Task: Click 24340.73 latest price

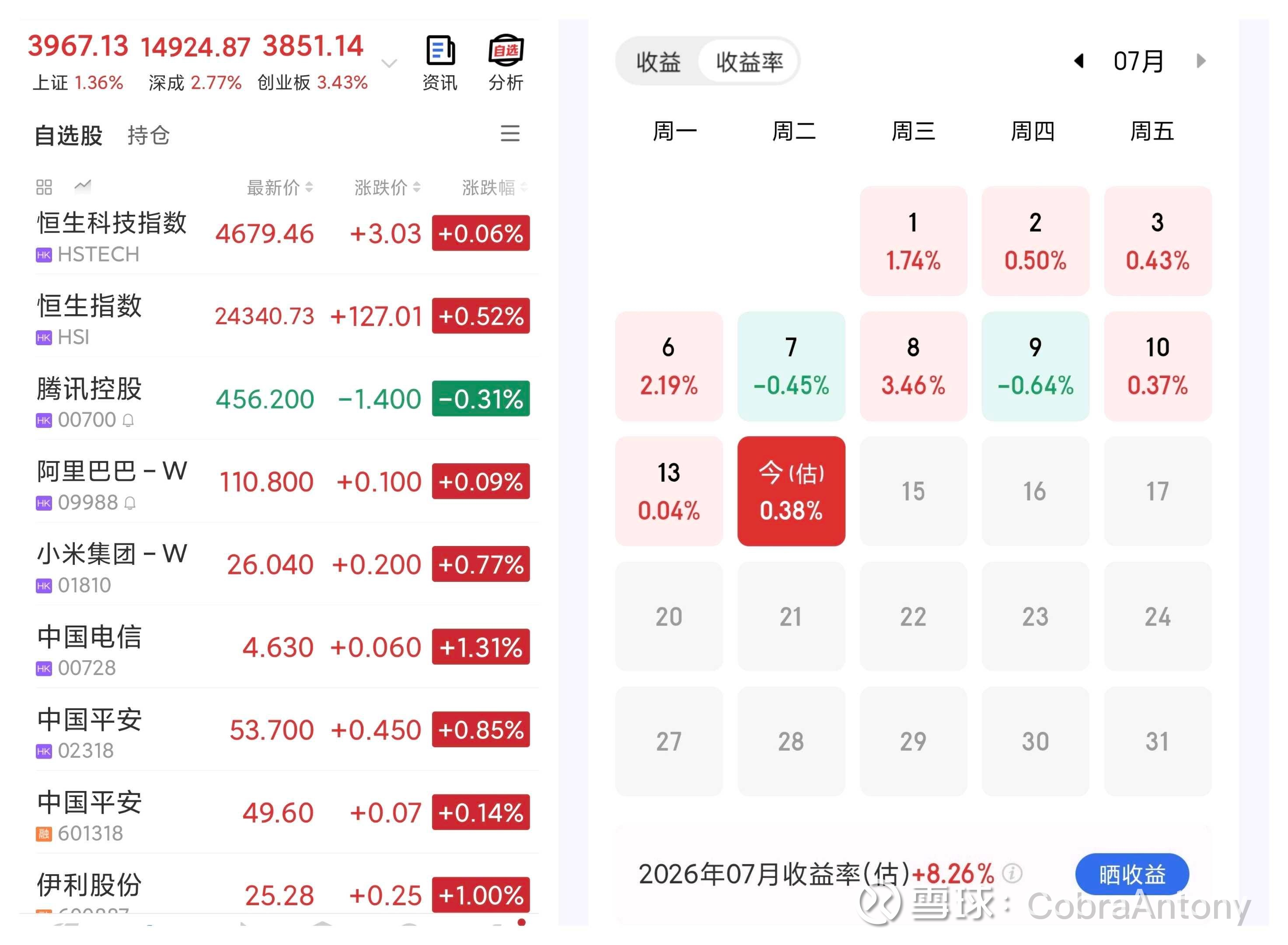Action: (x=265, y=316)
